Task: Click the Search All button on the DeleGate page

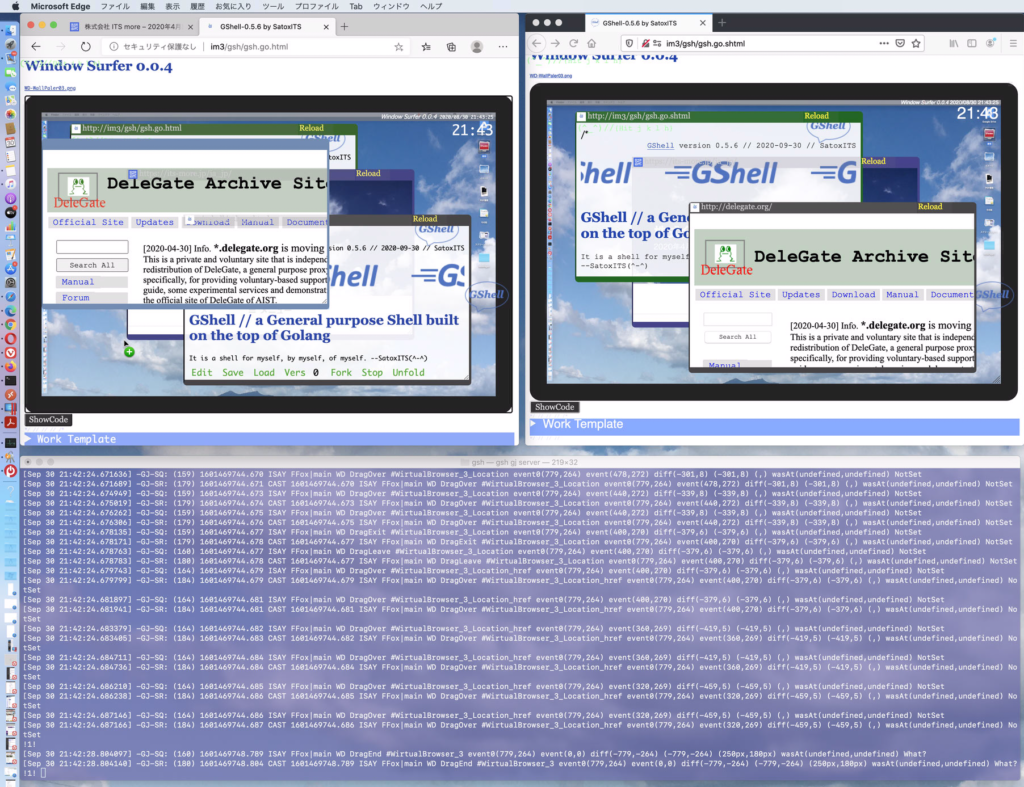Action: click(91, 265)
